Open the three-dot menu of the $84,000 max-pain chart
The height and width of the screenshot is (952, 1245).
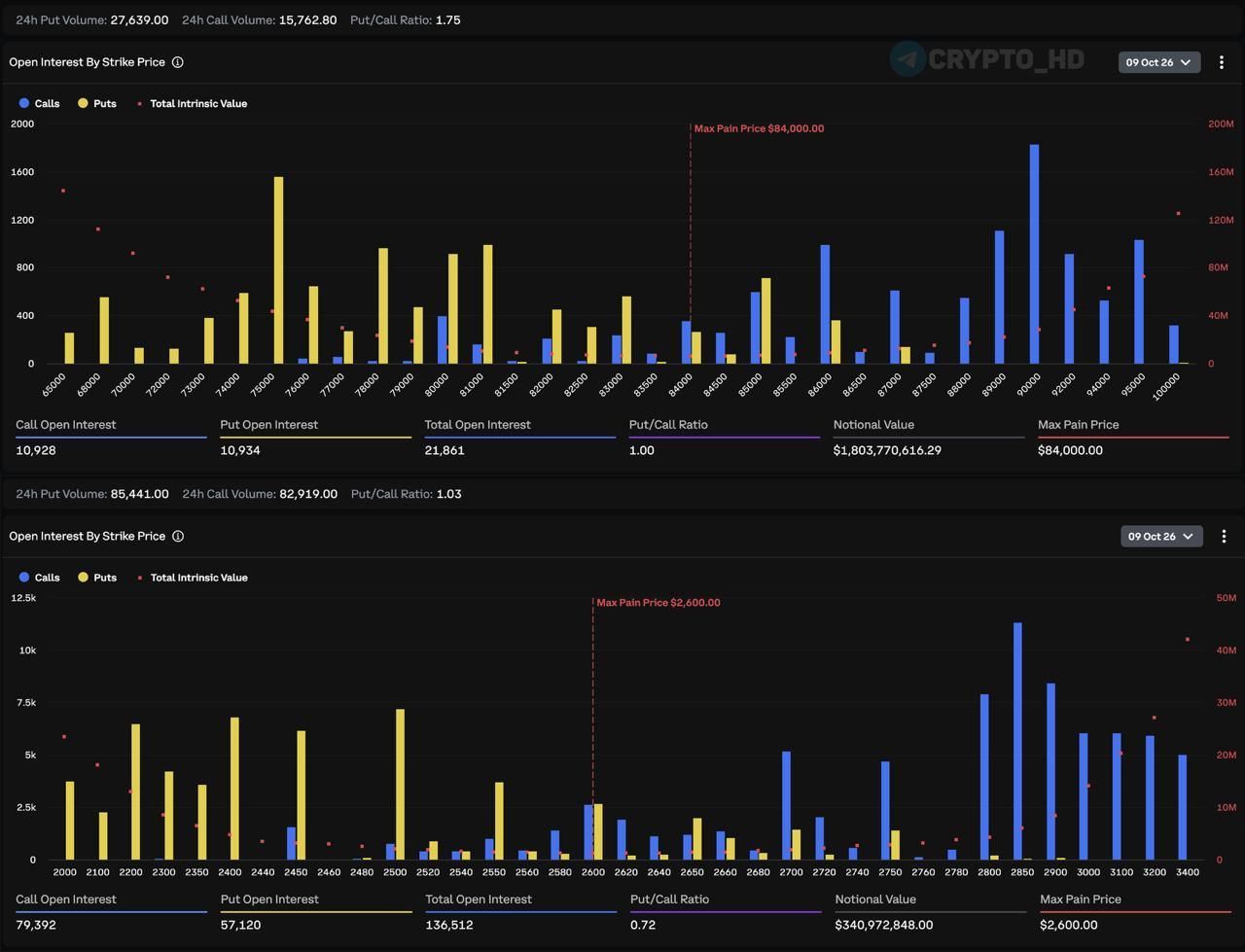click(x=1222, y=62)
